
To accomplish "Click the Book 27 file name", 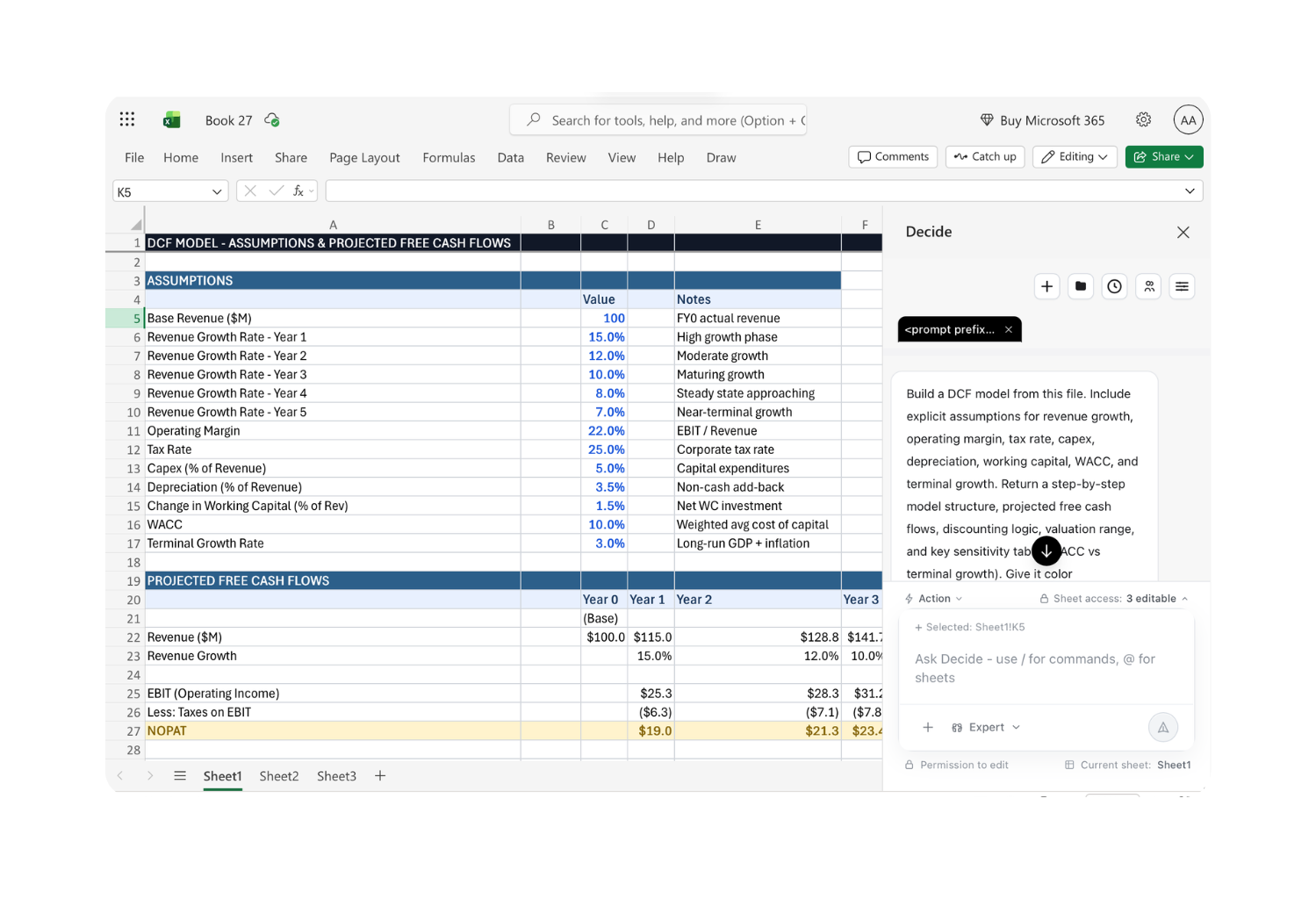I will coord(228,120).
